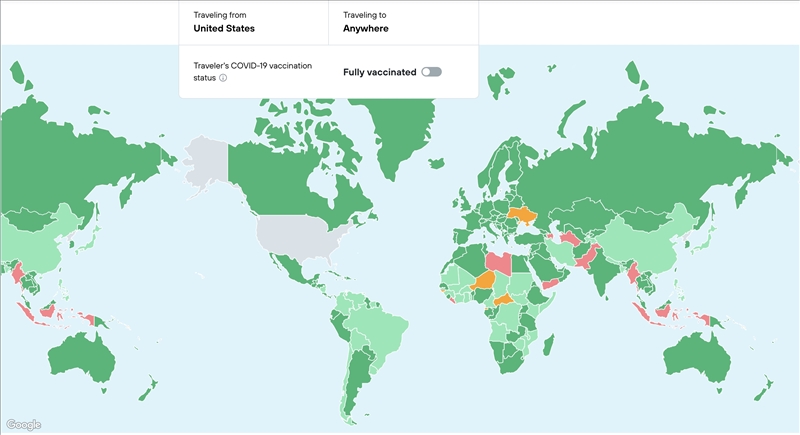The width and height of the screenshot is (800, 435).
Task: Click the vaccination status info icon
Action: click(x=223, y=77)
